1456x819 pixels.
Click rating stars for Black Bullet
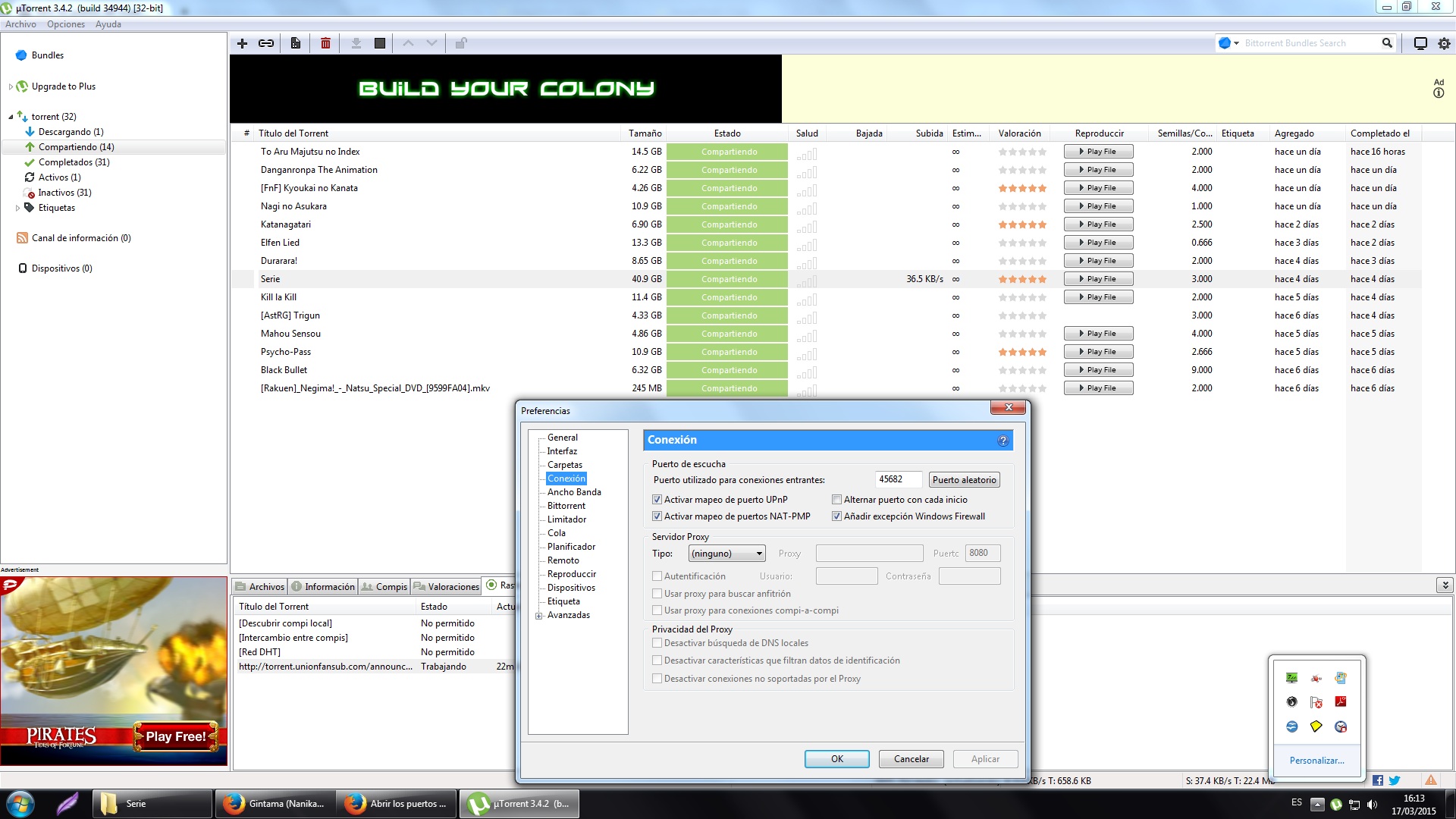pos(1022,370)
